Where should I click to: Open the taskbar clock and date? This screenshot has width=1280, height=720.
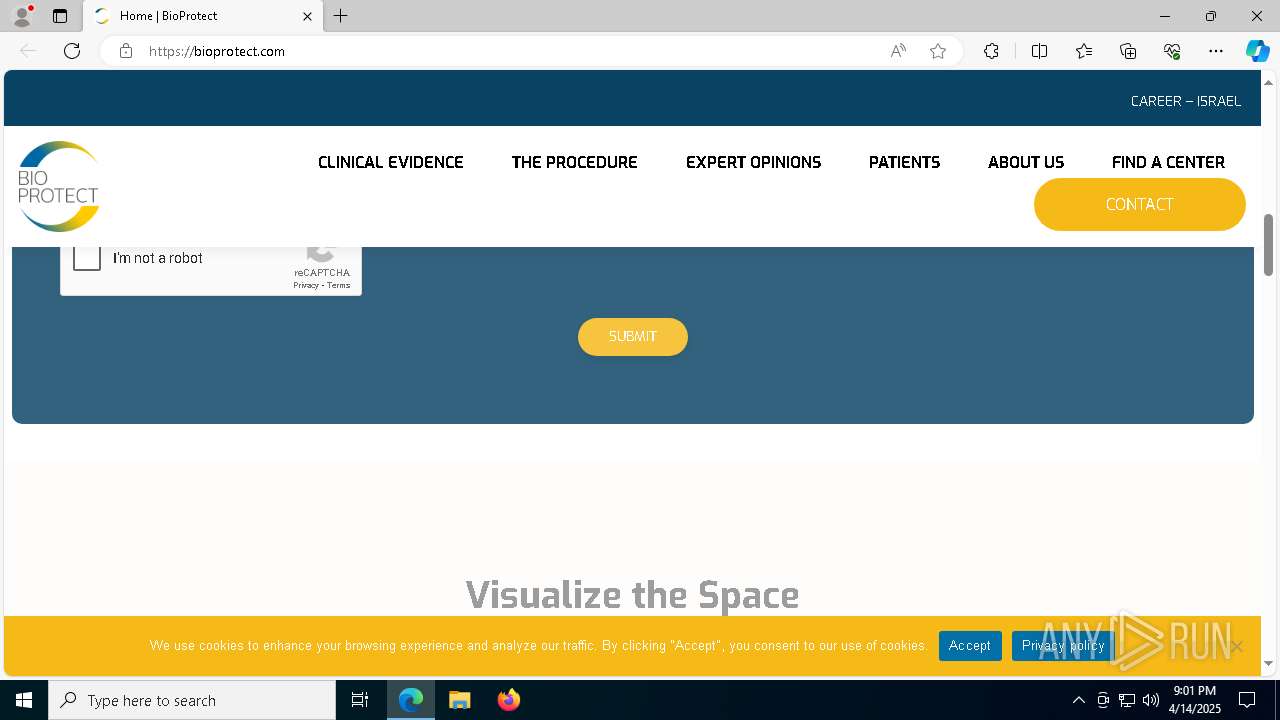pyautogui.click(x=1195, y=700)
